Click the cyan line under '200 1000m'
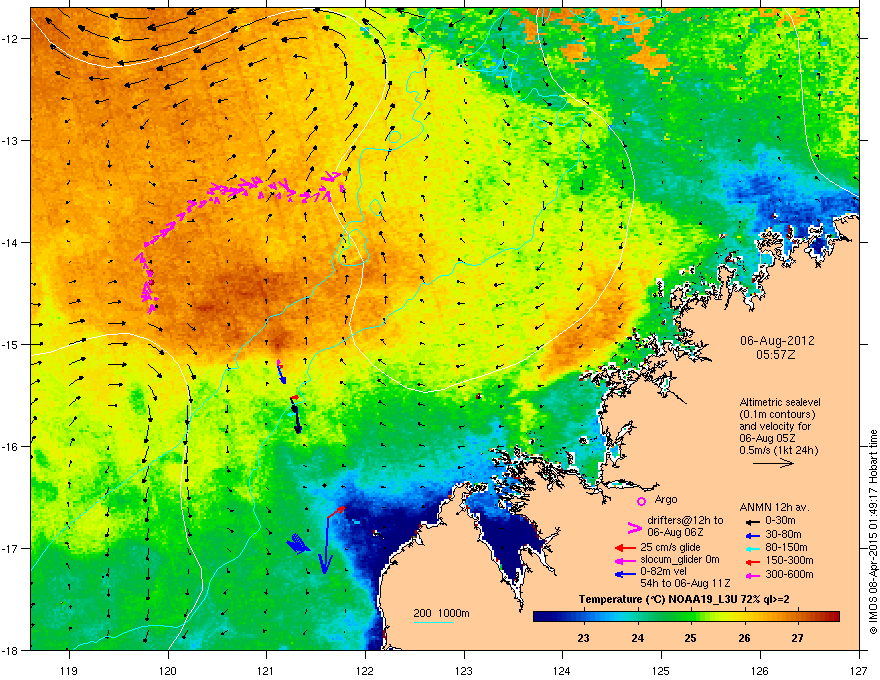The width and height of the screenshot is (880, 680). 434,622
